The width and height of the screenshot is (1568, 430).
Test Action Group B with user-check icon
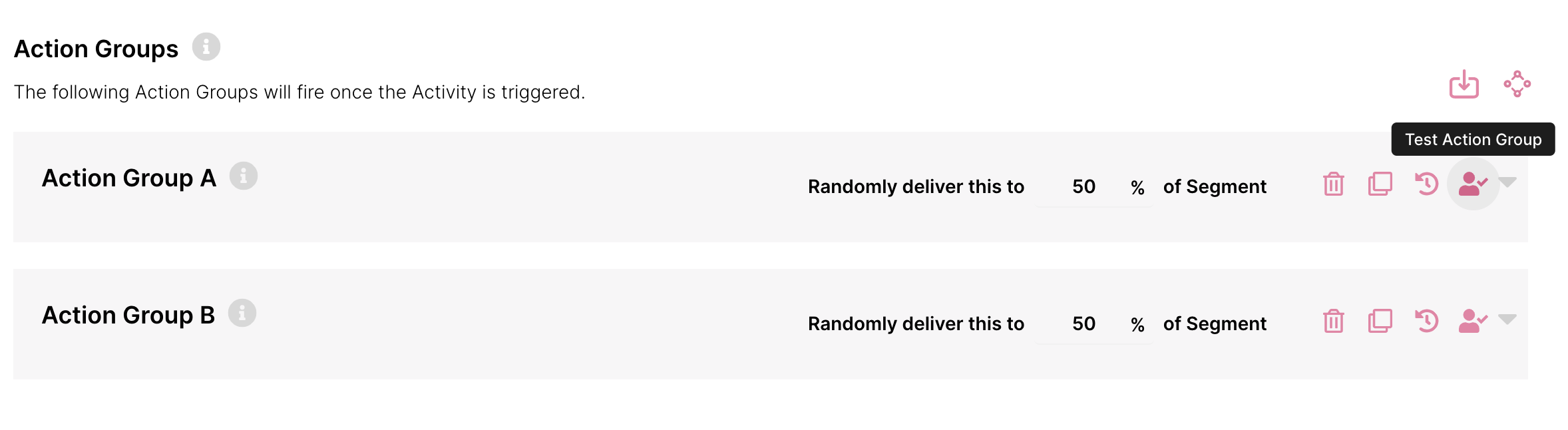point(1473,321)
